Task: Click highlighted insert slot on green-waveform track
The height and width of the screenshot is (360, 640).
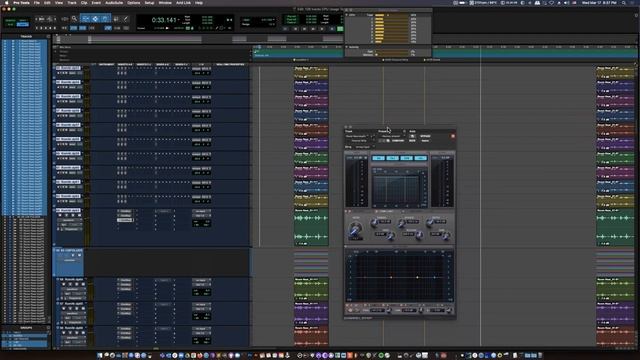Action: [125, 220]
